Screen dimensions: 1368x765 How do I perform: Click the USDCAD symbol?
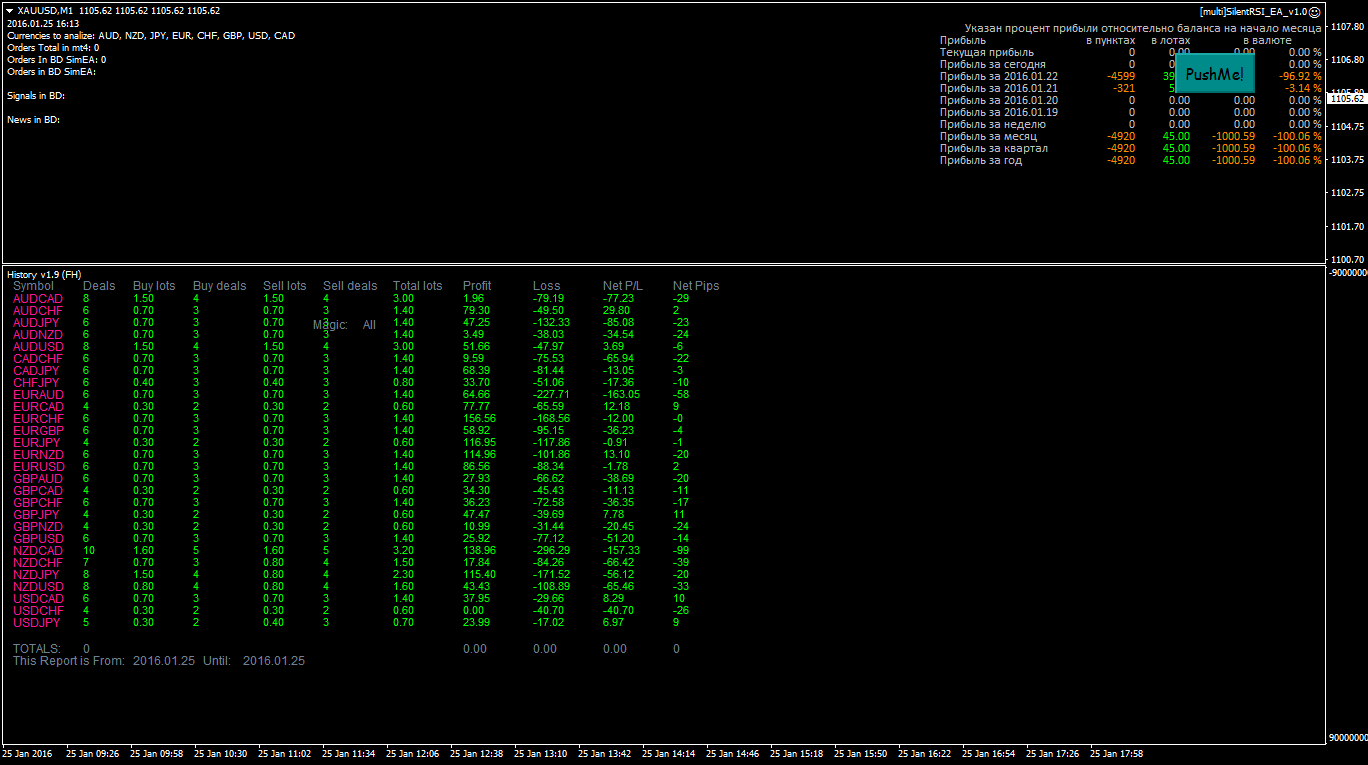[38, 598]
